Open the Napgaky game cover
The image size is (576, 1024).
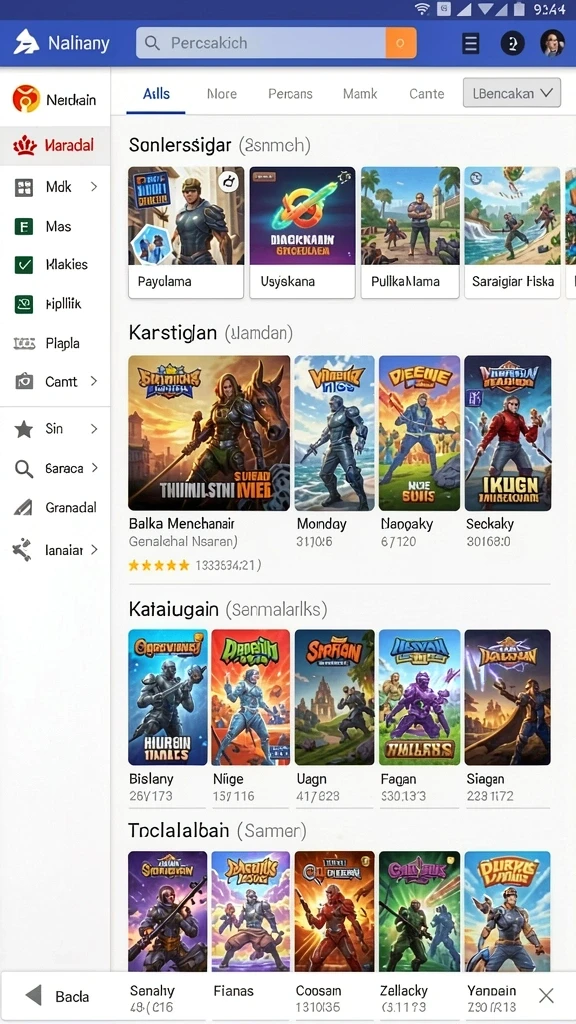pyautogui.click(x=419, y=433)
